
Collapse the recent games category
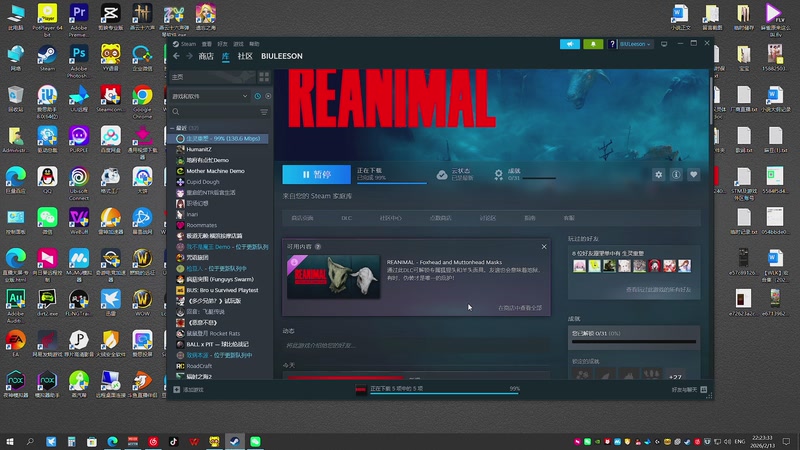point(172,128)
